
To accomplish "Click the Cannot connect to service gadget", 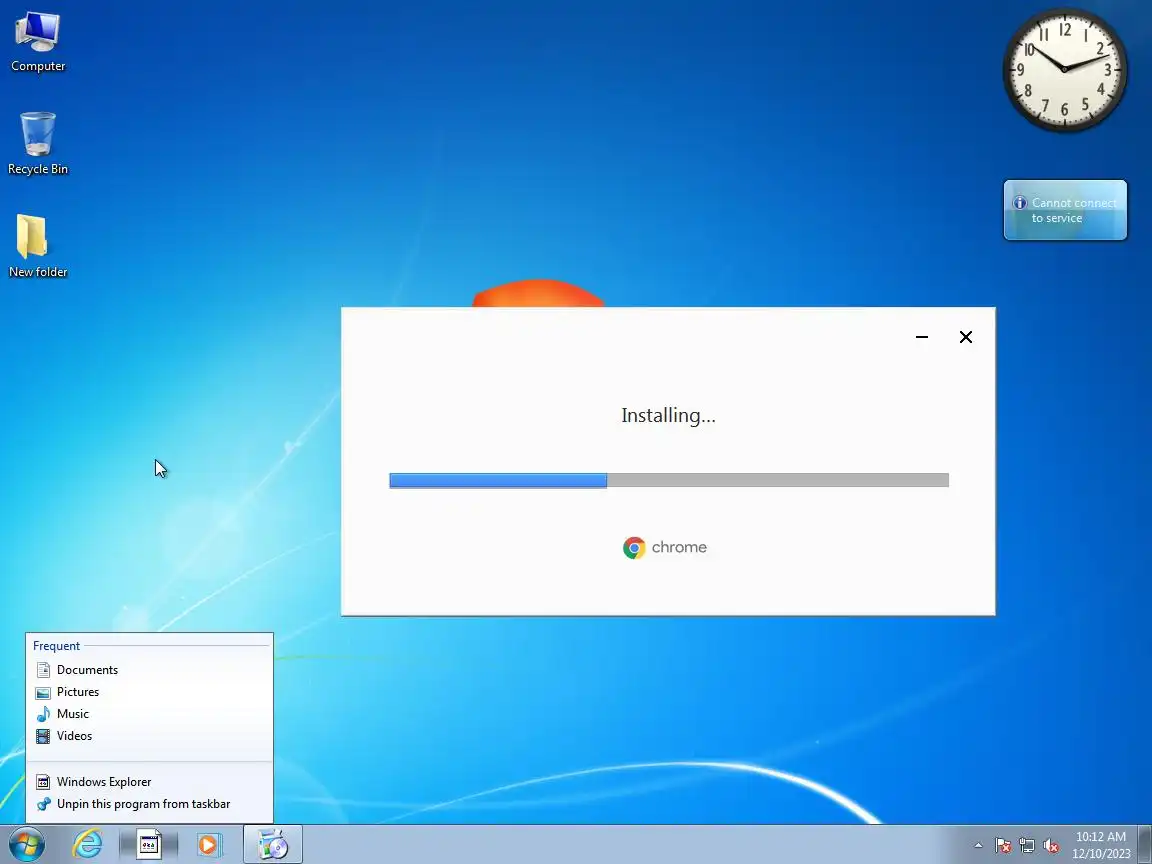I will pyautogui.click(x=1065, y=210).
